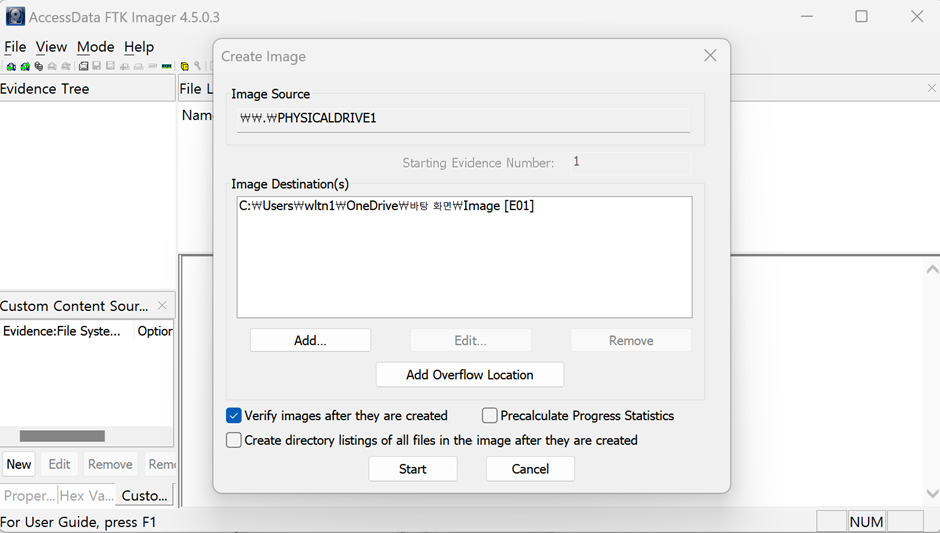940x533 pixels.
Task: Click the Custom Content horizontal scrollbar thumb
Action: click(62, 436)
